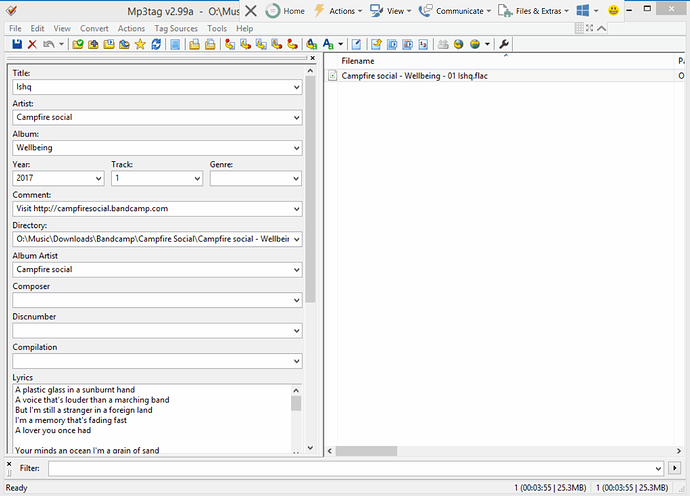690x496 pixels.
Task: Open the Tools menu
Action: click(217, 28)
